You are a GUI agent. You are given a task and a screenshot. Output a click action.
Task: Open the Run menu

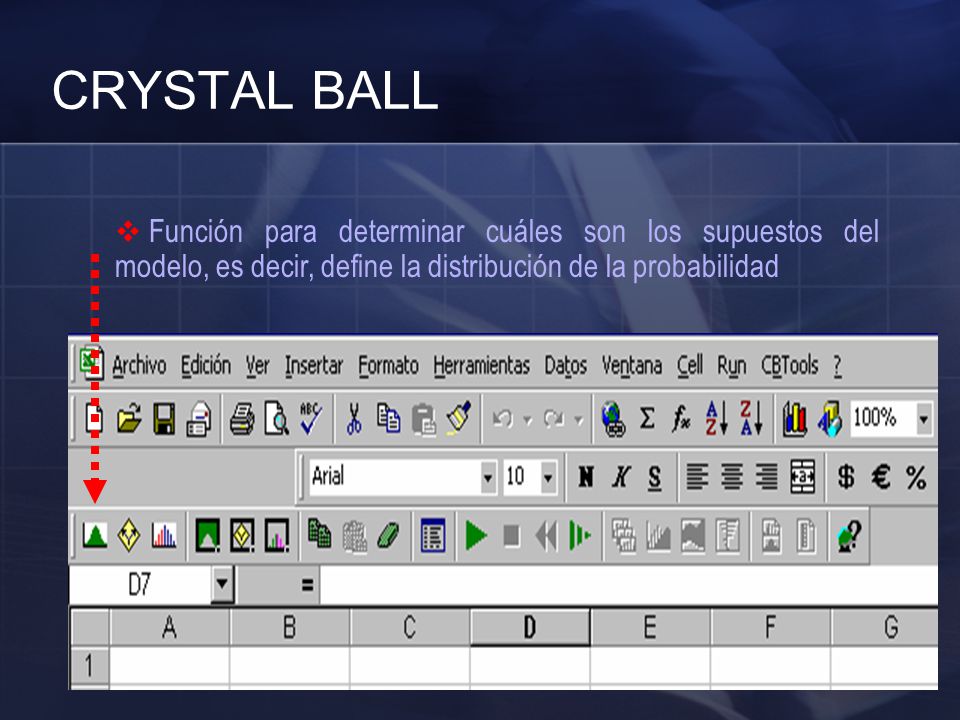[732, 366]
